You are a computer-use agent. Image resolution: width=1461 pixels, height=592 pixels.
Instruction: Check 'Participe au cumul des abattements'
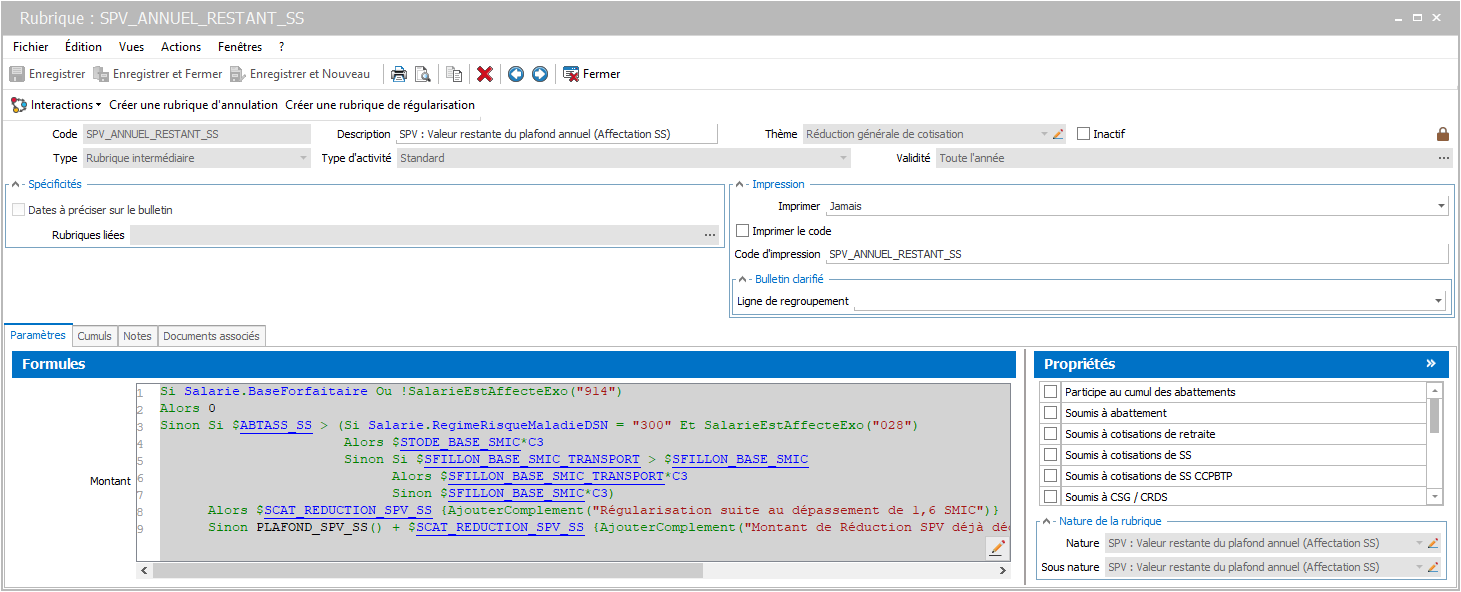[x=1050, y=392]
